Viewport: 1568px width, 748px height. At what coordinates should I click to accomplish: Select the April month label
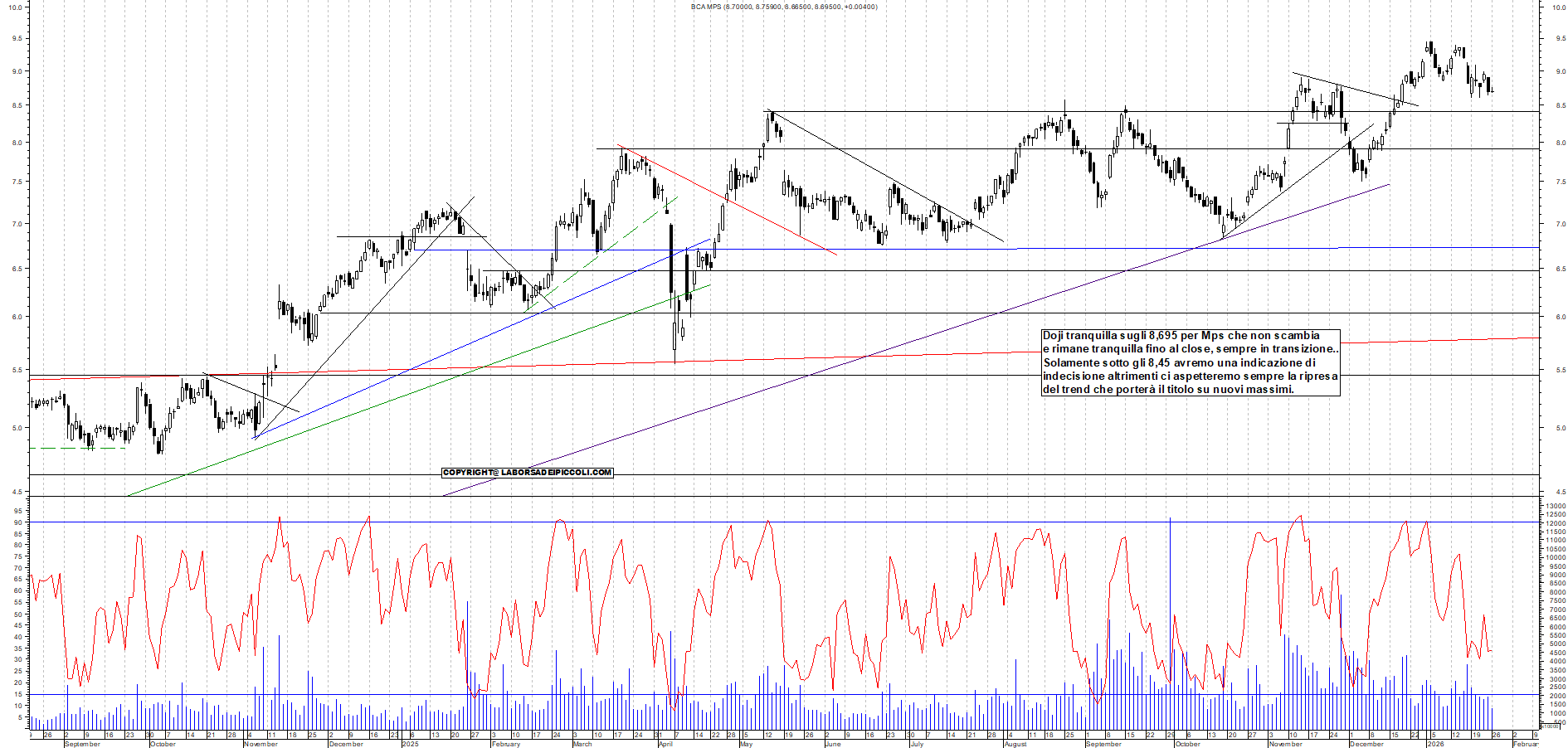pos(665,744)
